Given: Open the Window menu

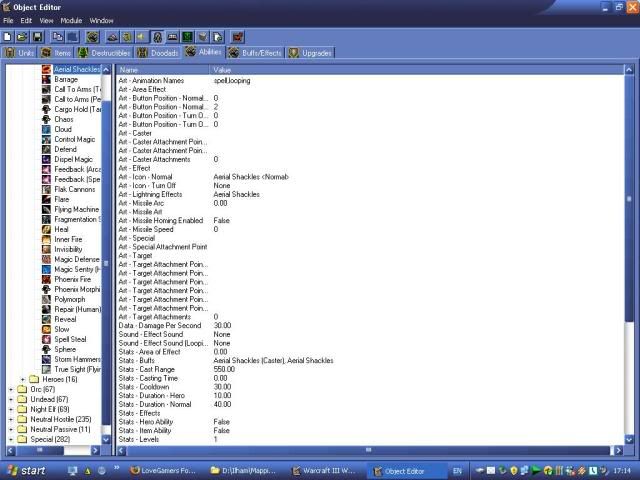Looking at the screenshot, I should [101, 20].
